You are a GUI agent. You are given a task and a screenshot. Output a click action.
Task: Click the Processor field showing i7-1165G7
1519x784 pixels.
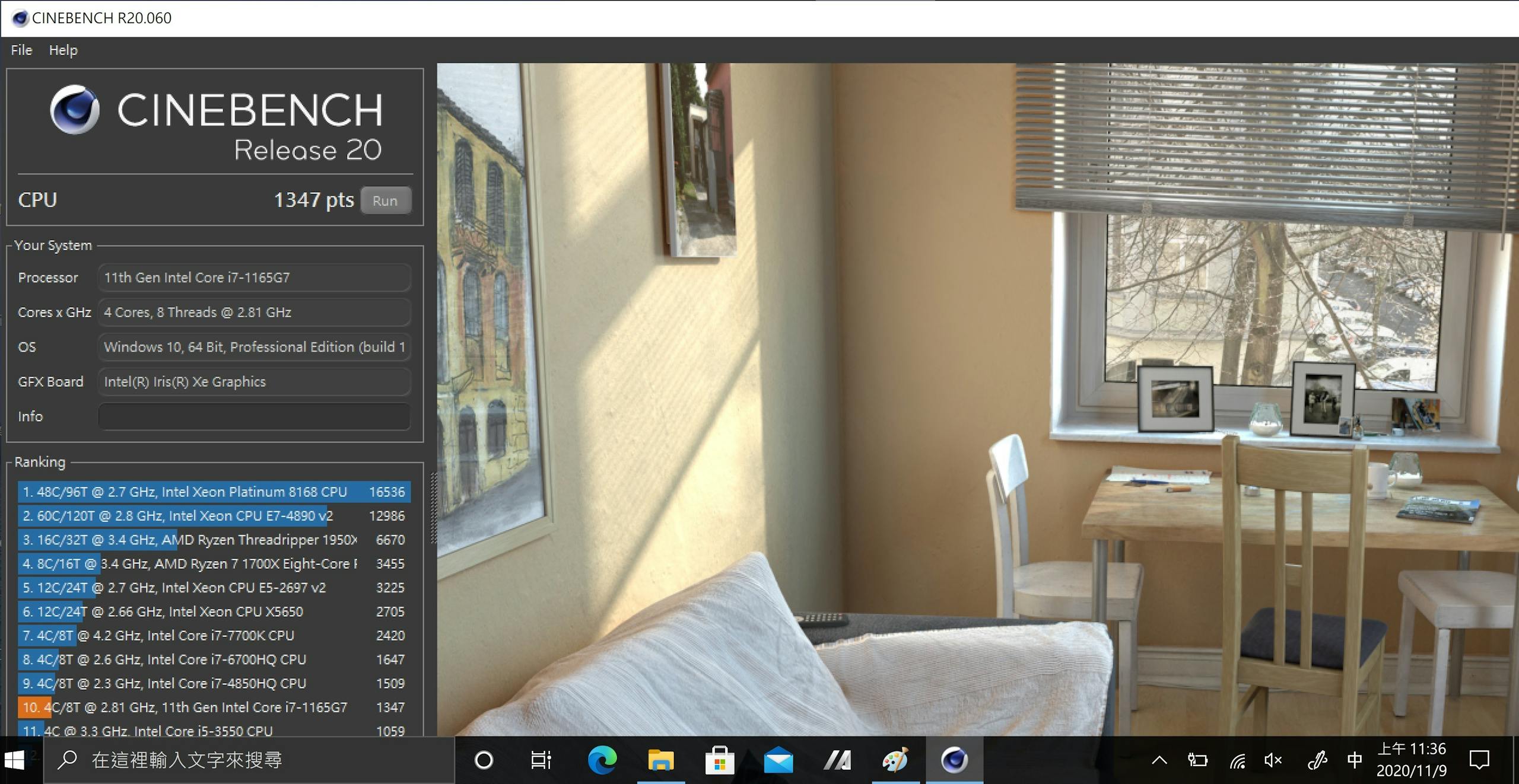[254, 278]
